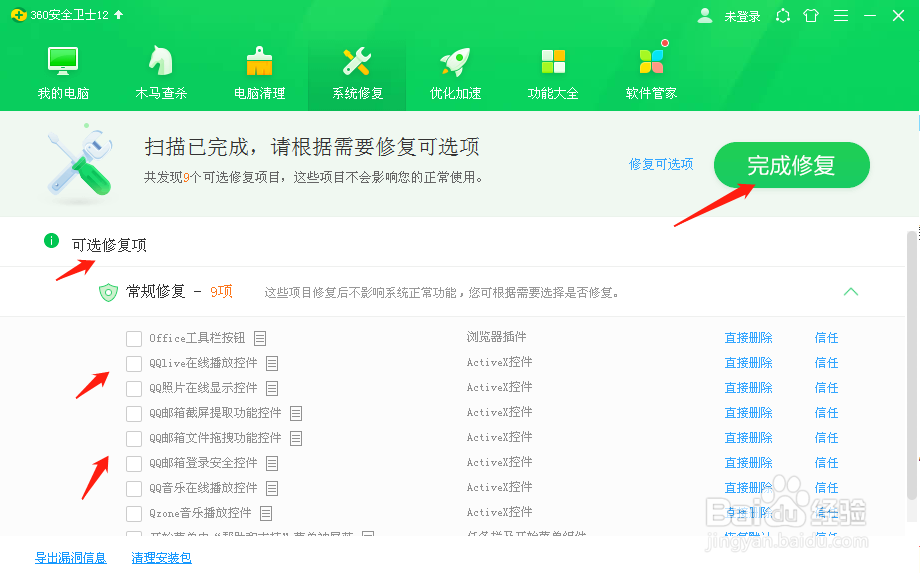Open details icon for Qzone音乐播放控件

266,514
